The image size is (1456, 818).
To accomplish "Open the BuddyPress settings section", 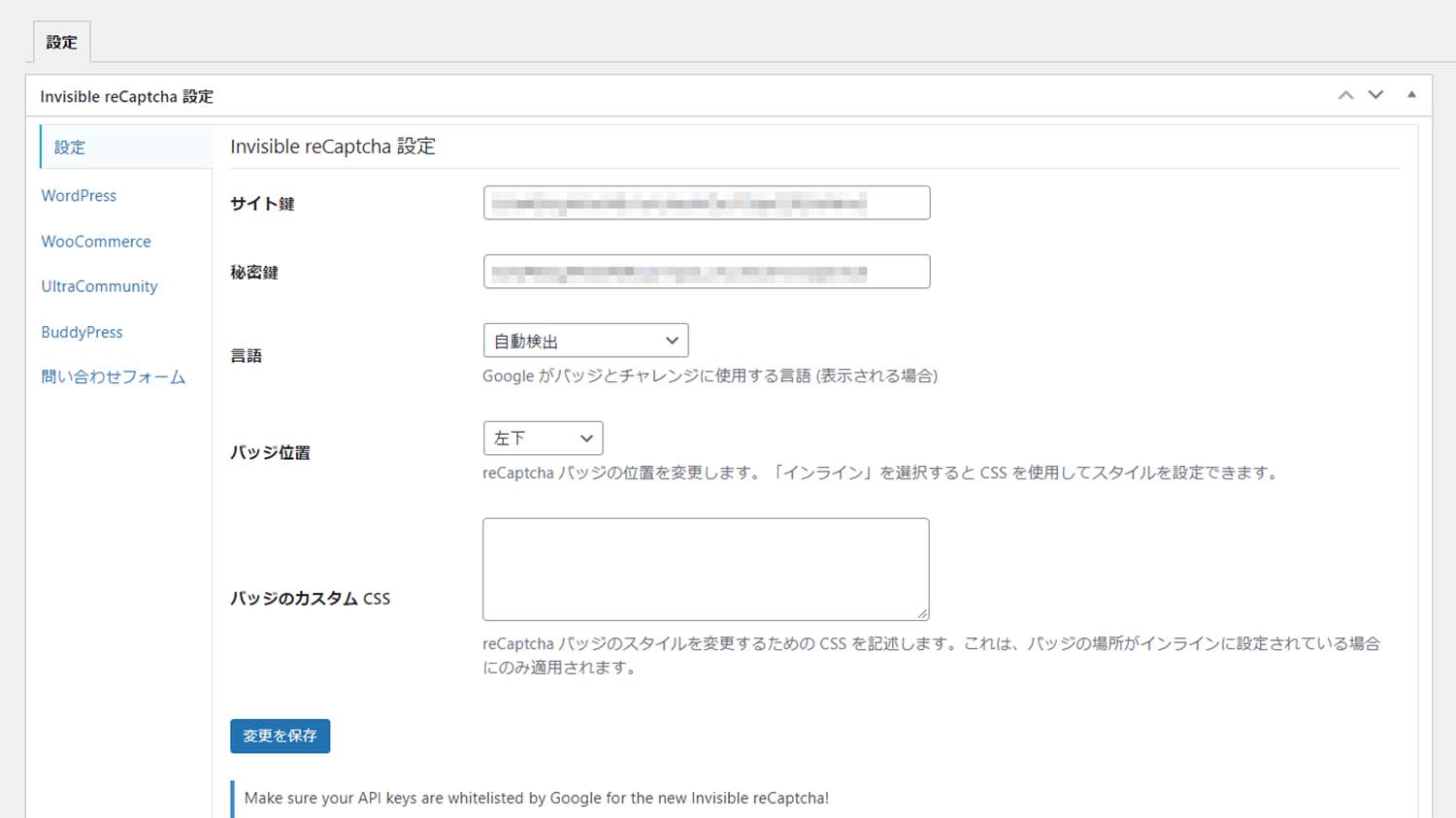I will coord(82,332).
